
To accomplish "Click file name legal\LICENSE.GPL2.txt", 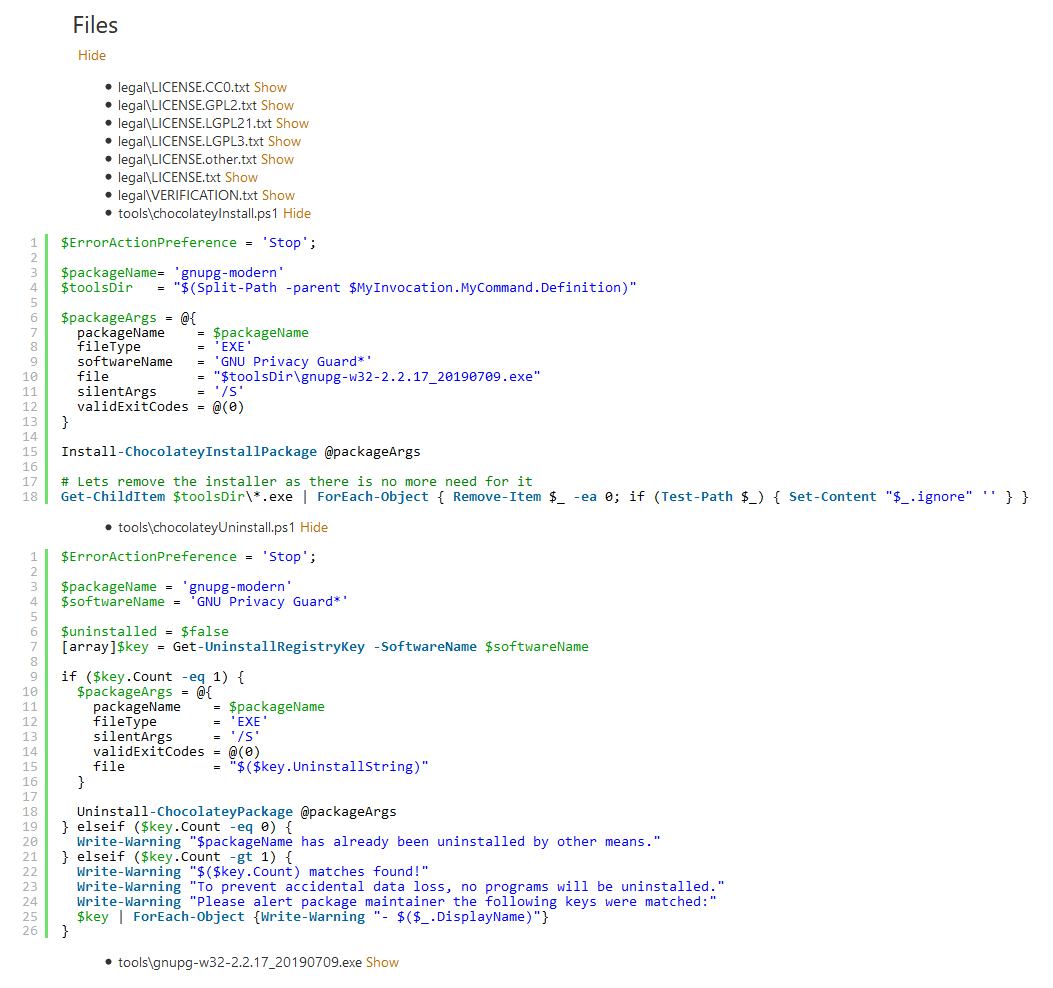I will 187,105.
